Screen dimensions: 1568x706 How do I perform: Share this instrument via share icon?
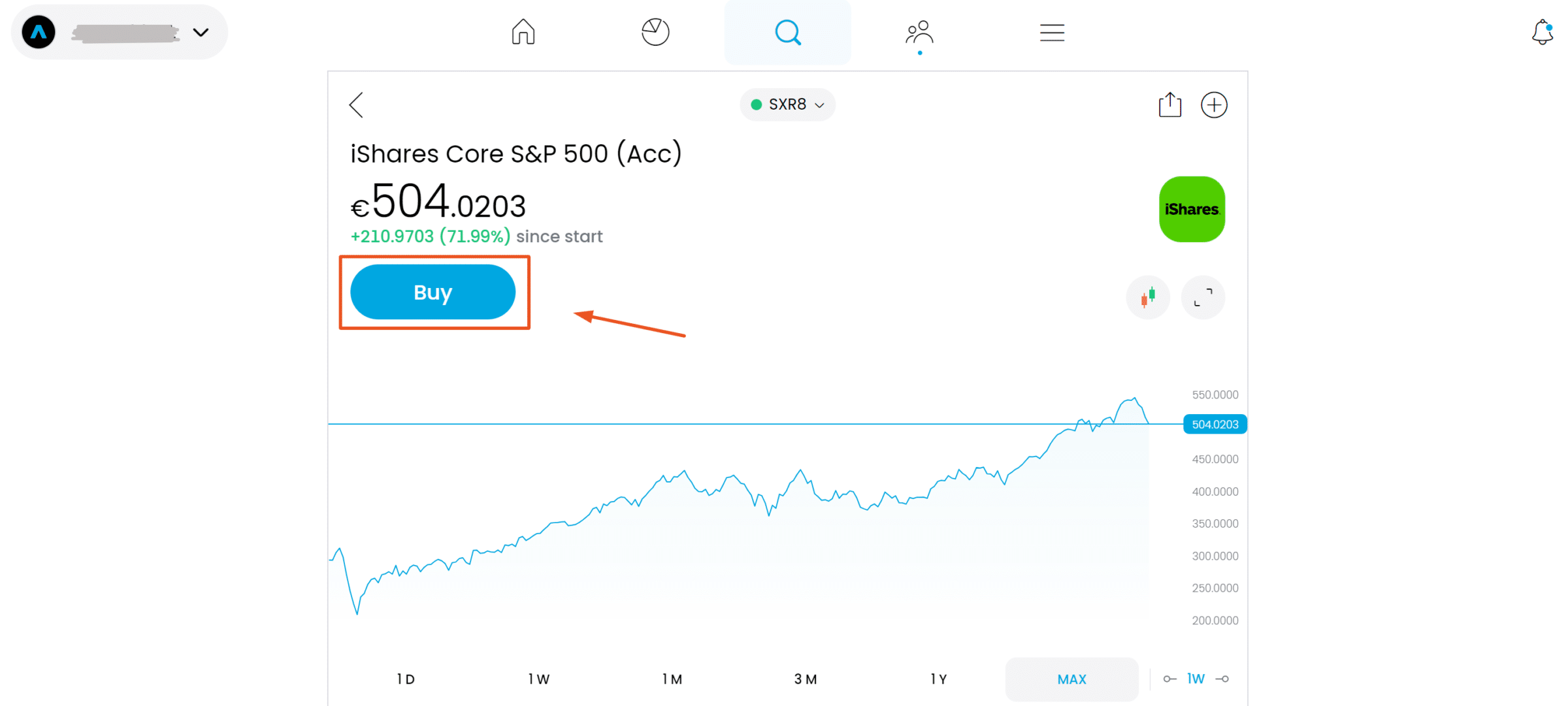pos(1170,104)
